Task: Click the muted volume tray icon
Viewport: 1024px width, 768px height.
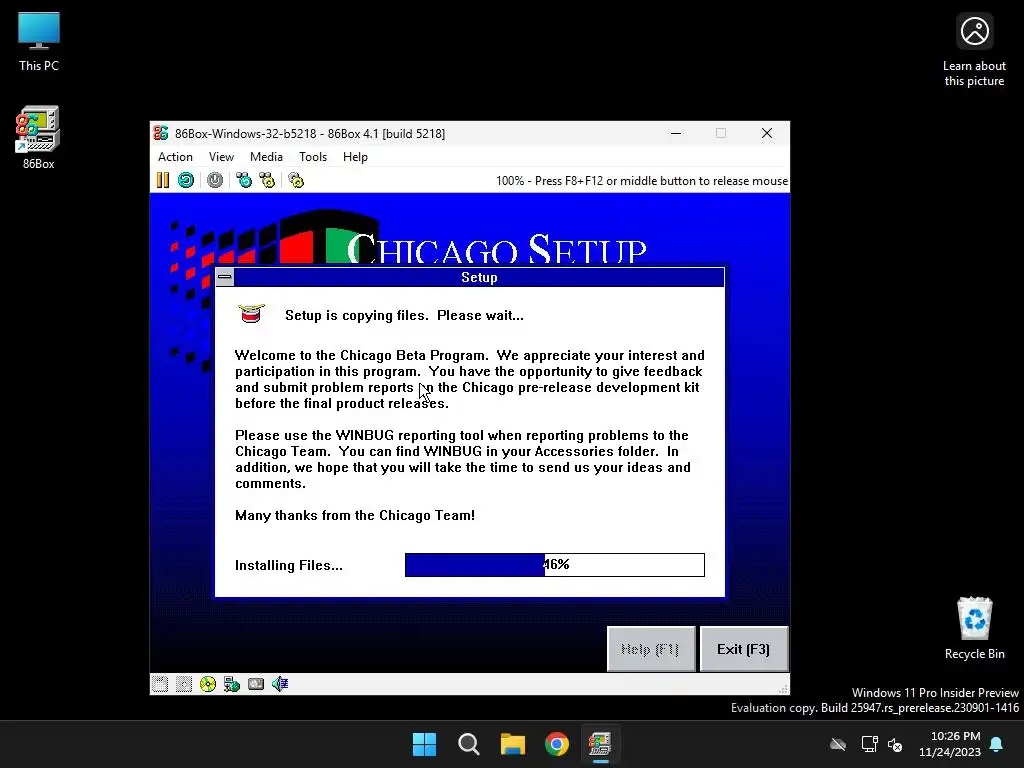Action: [895, 744]
